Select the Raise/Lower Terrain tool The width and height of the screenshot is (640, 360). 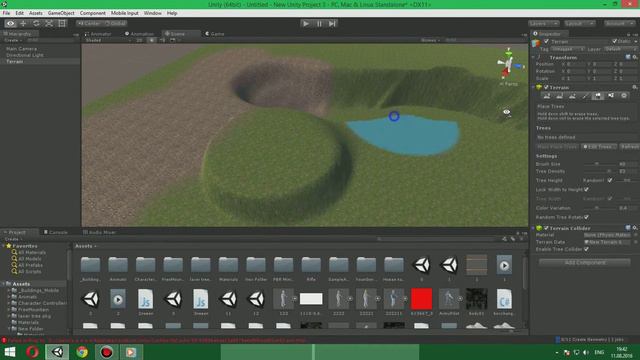click(x=547, y=96)
